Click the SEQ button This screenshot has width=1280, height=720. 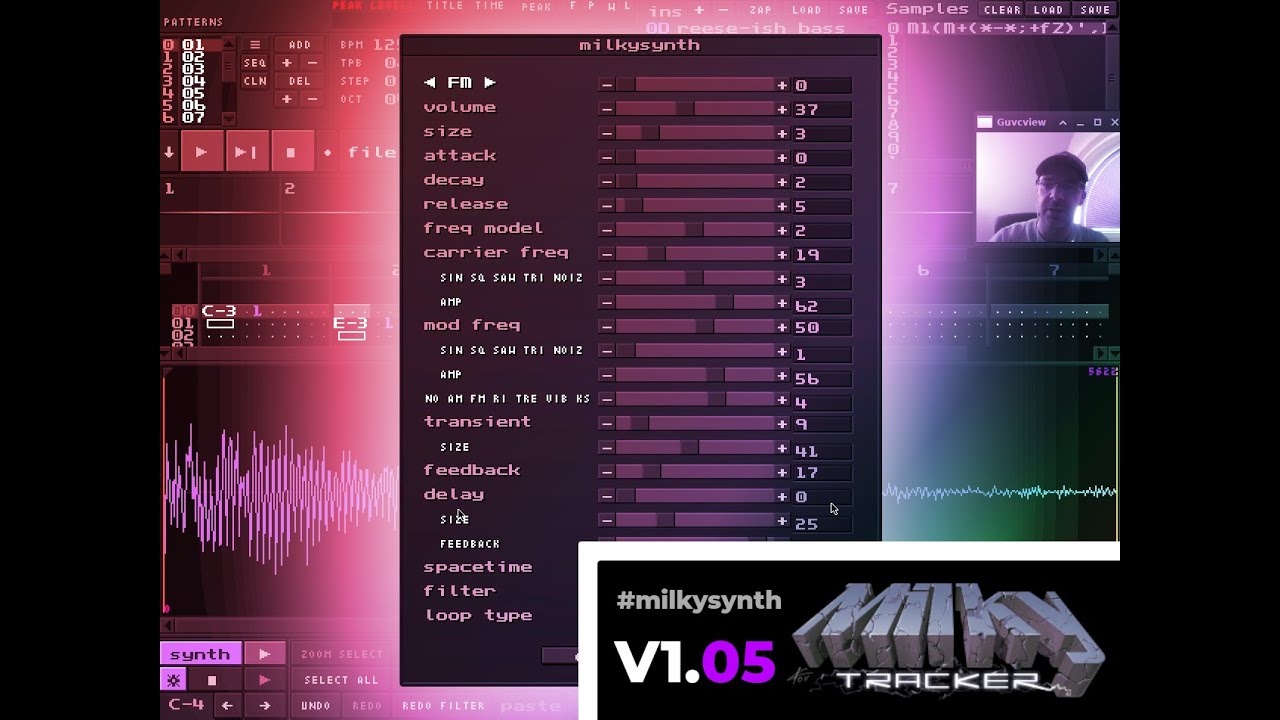tap(255, 63)
